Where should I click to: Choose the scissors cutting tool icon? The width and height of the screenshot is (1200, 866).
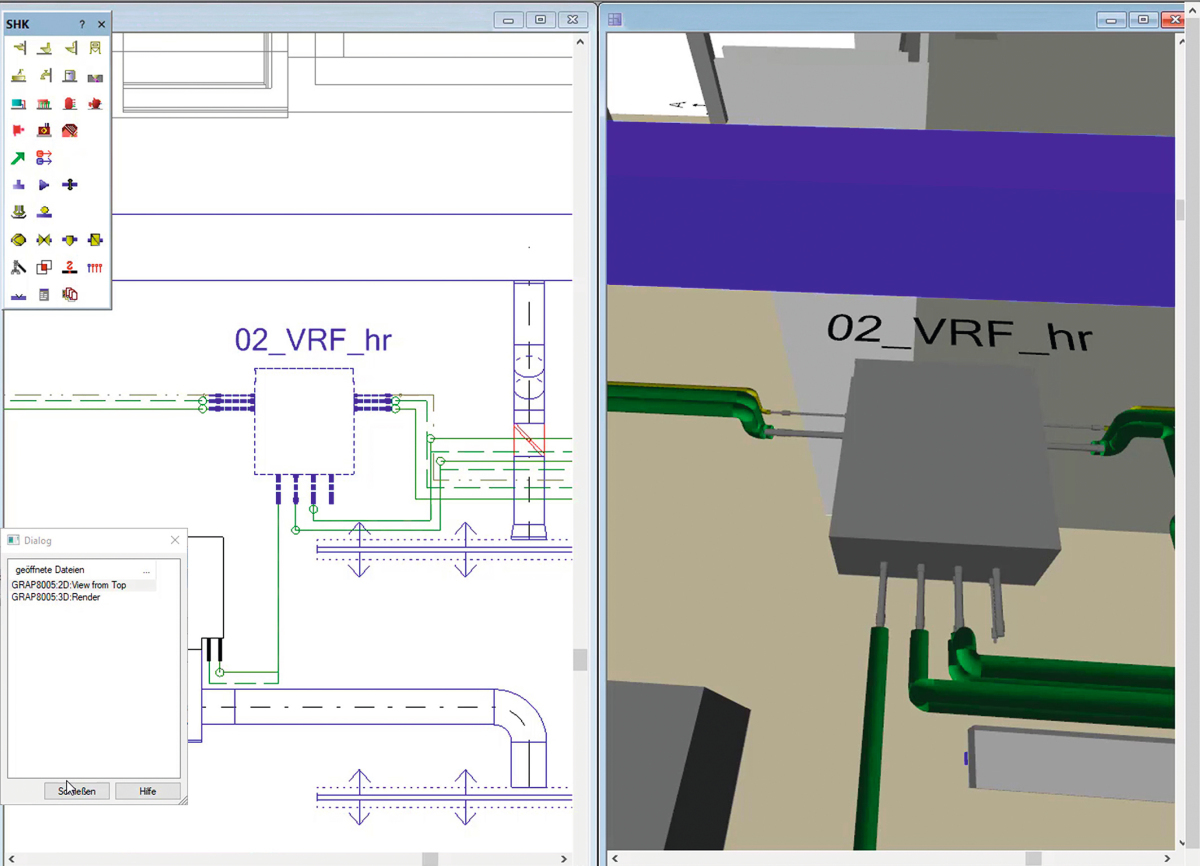click(18, 268)
